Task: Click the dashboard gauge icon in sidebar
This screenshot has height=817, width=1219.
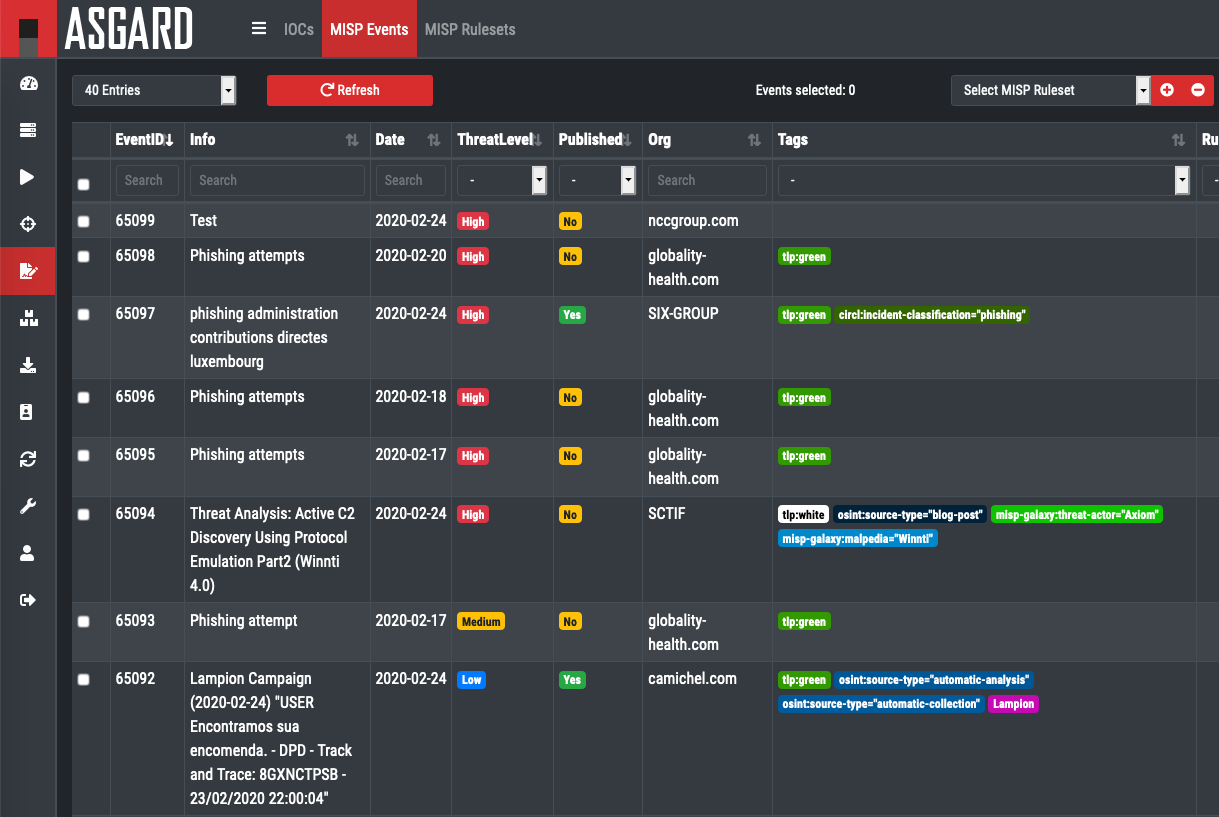Action: click(28, 83)
